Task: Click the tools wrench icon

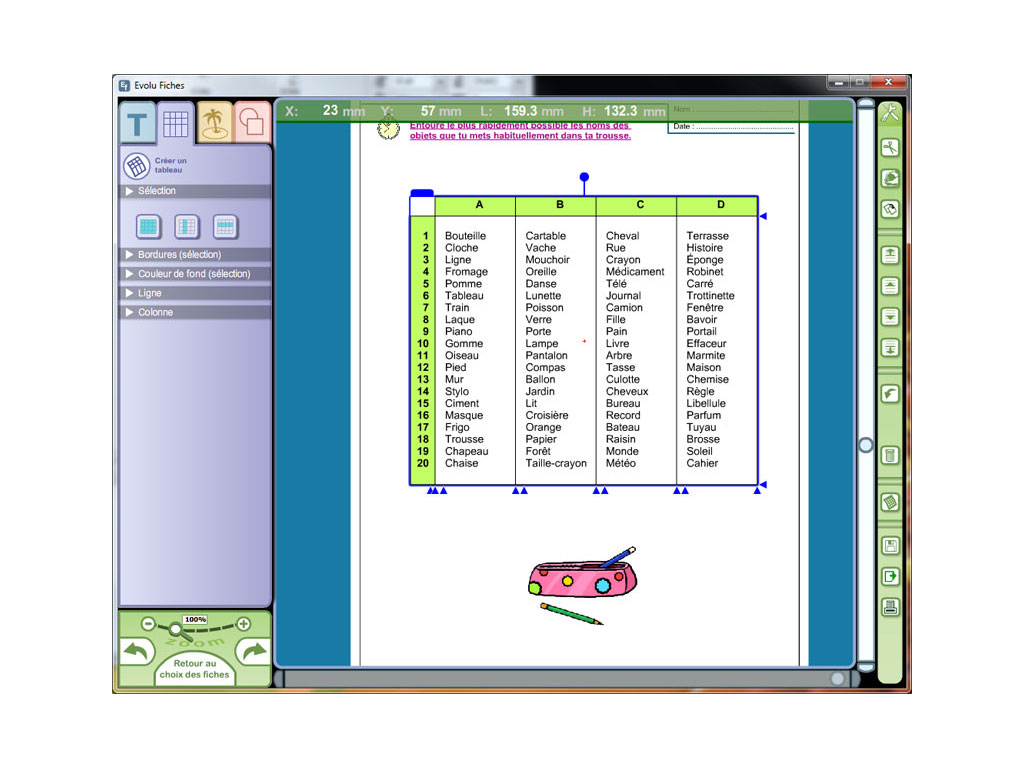Action: click(x=889, y=113)
